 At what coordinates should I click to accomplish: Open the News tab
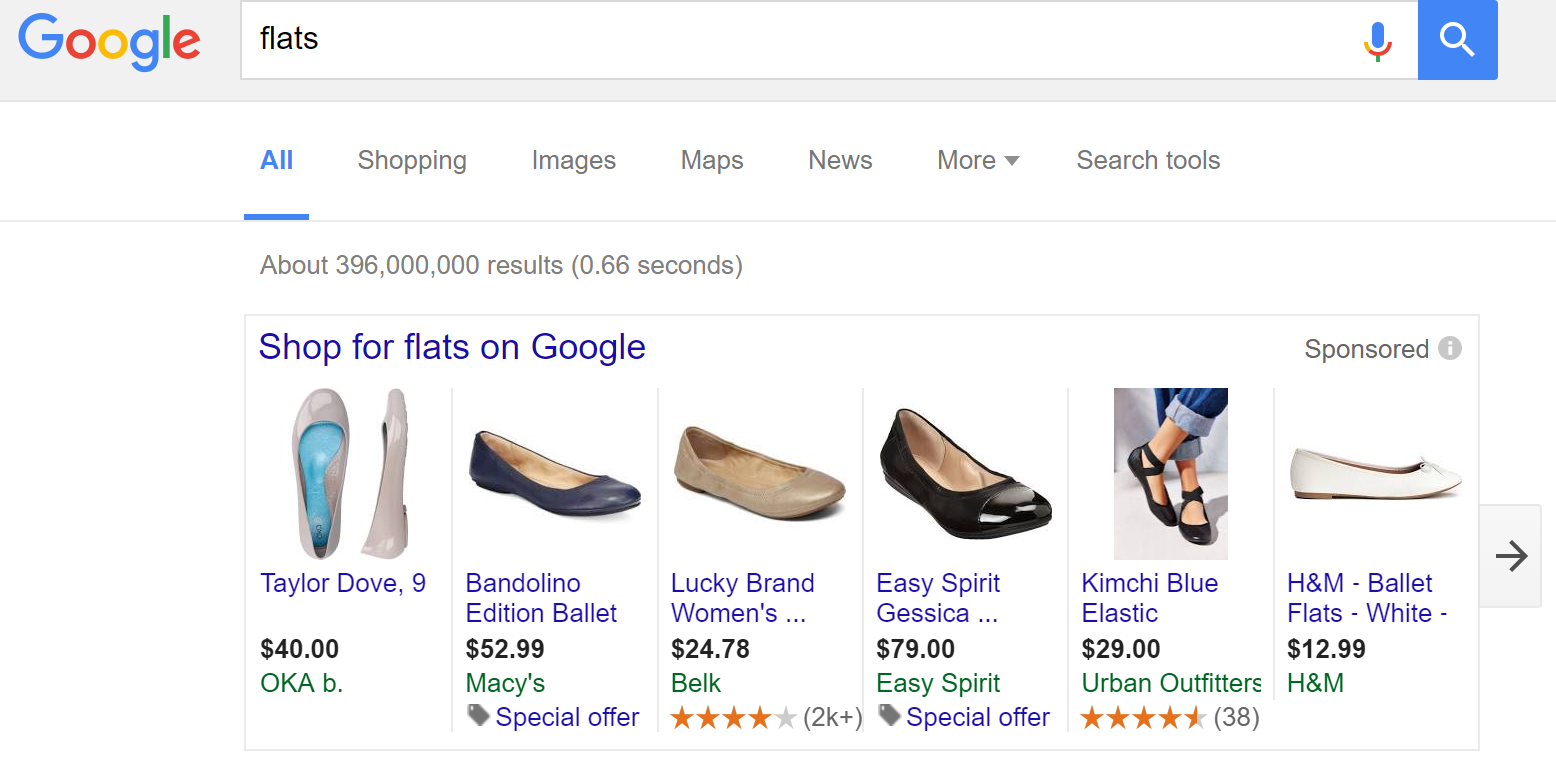click(840, 161)
